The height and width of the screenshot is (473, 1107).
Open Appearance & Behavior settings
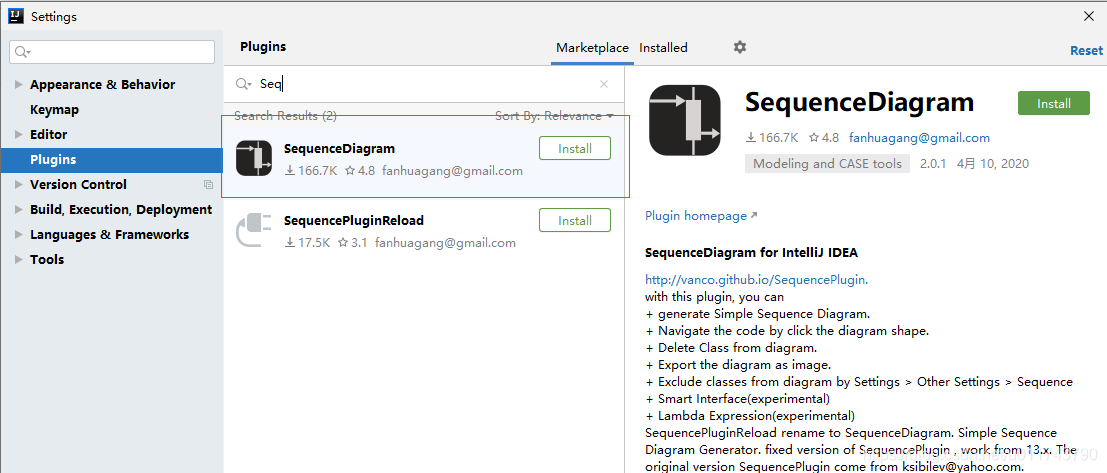tap(102, 85)
